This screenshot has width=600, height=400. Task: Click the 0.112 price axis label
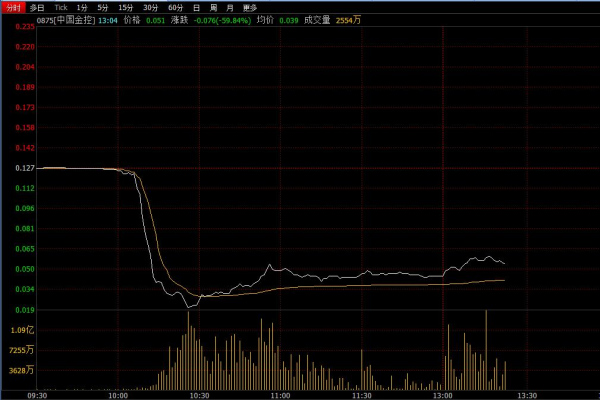25,188
